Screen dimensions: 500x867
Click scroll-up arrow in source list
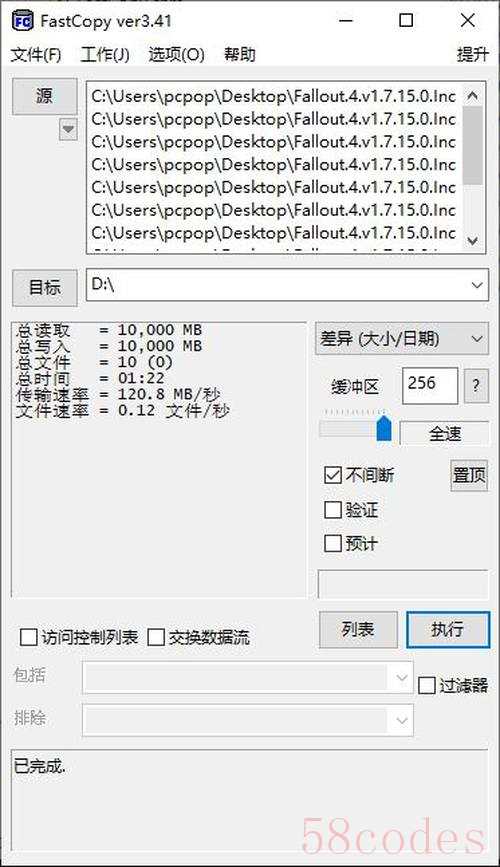472,96
